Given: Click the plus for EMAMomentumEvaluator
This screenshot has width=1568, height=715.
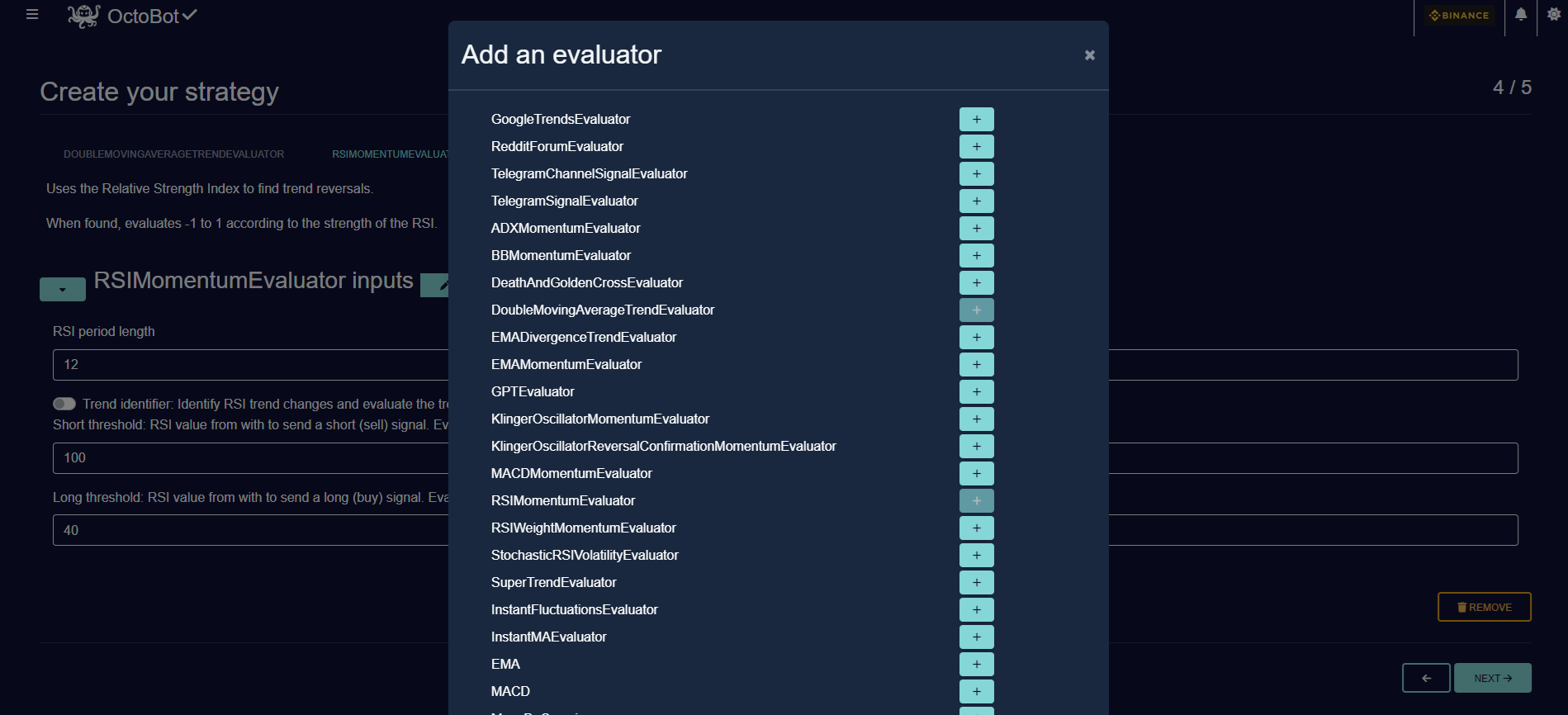Looking at the screenshot, I should point(976,364).
